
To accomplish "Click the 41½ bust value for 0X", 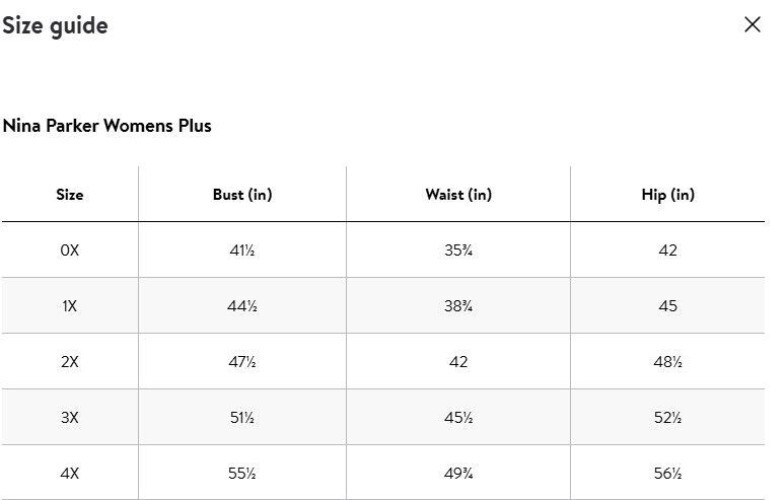I will tap(243, 250).
